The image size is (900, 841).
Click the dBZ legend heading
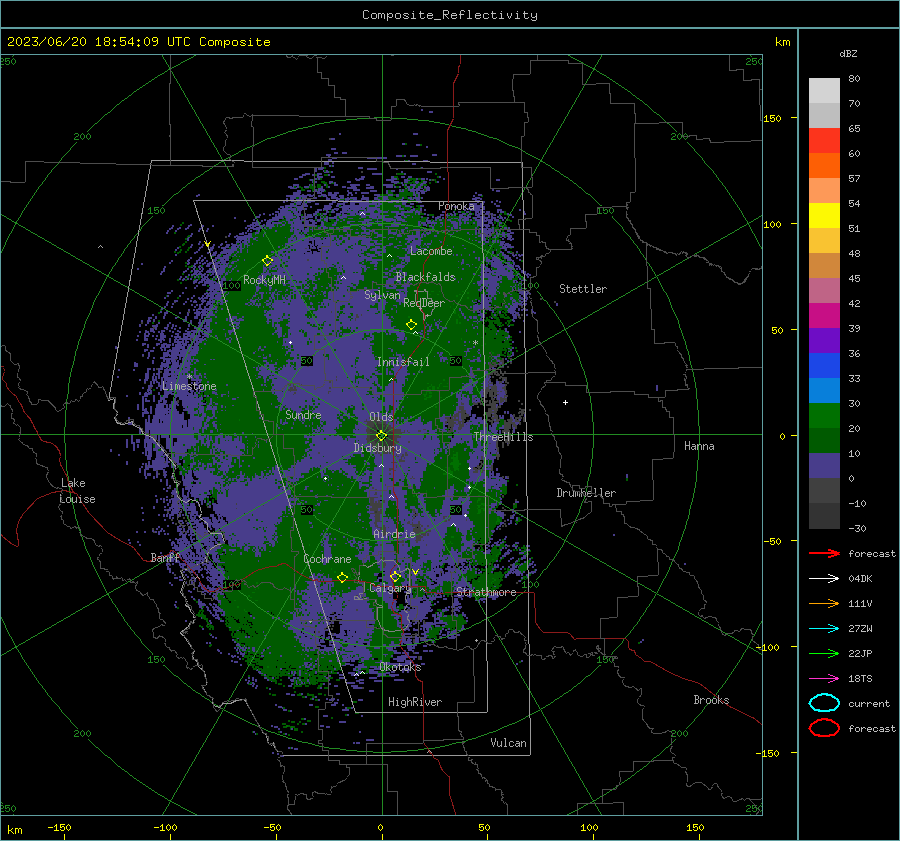848,53
